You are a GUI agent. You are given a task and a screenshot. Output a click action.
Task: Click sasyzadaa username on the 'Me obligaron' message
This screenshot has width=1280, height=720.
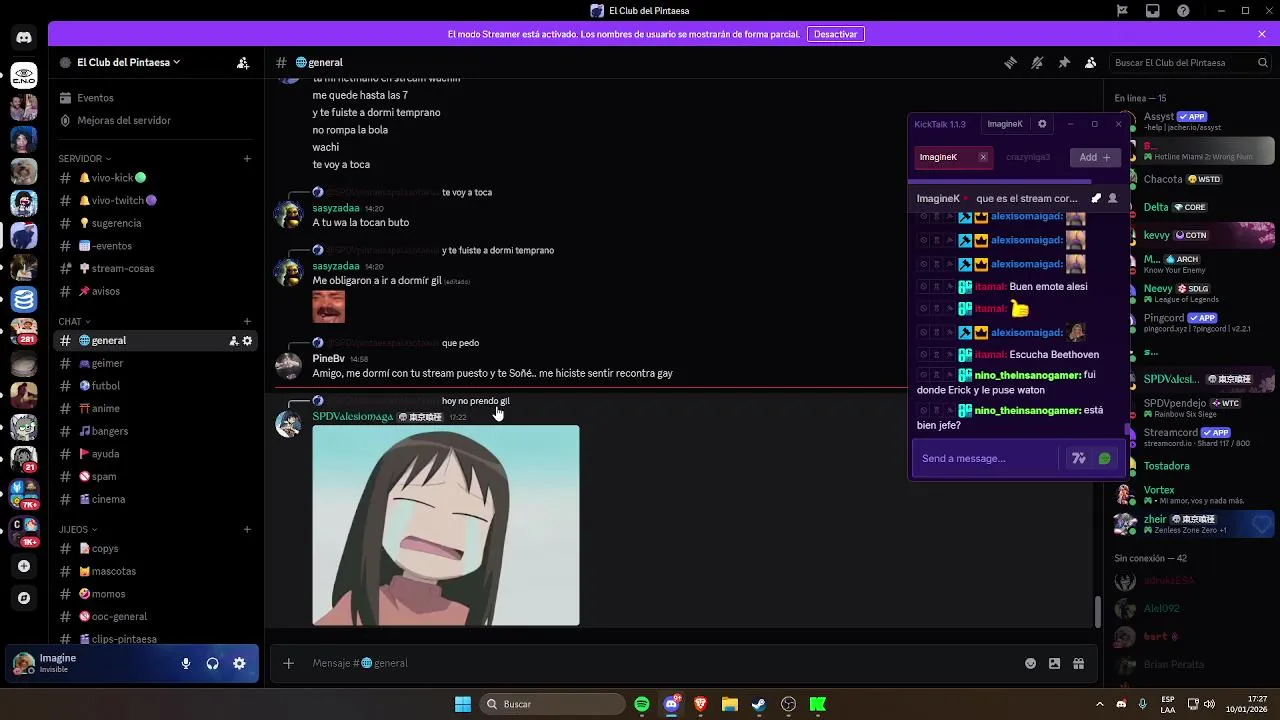tap(336, 266)
